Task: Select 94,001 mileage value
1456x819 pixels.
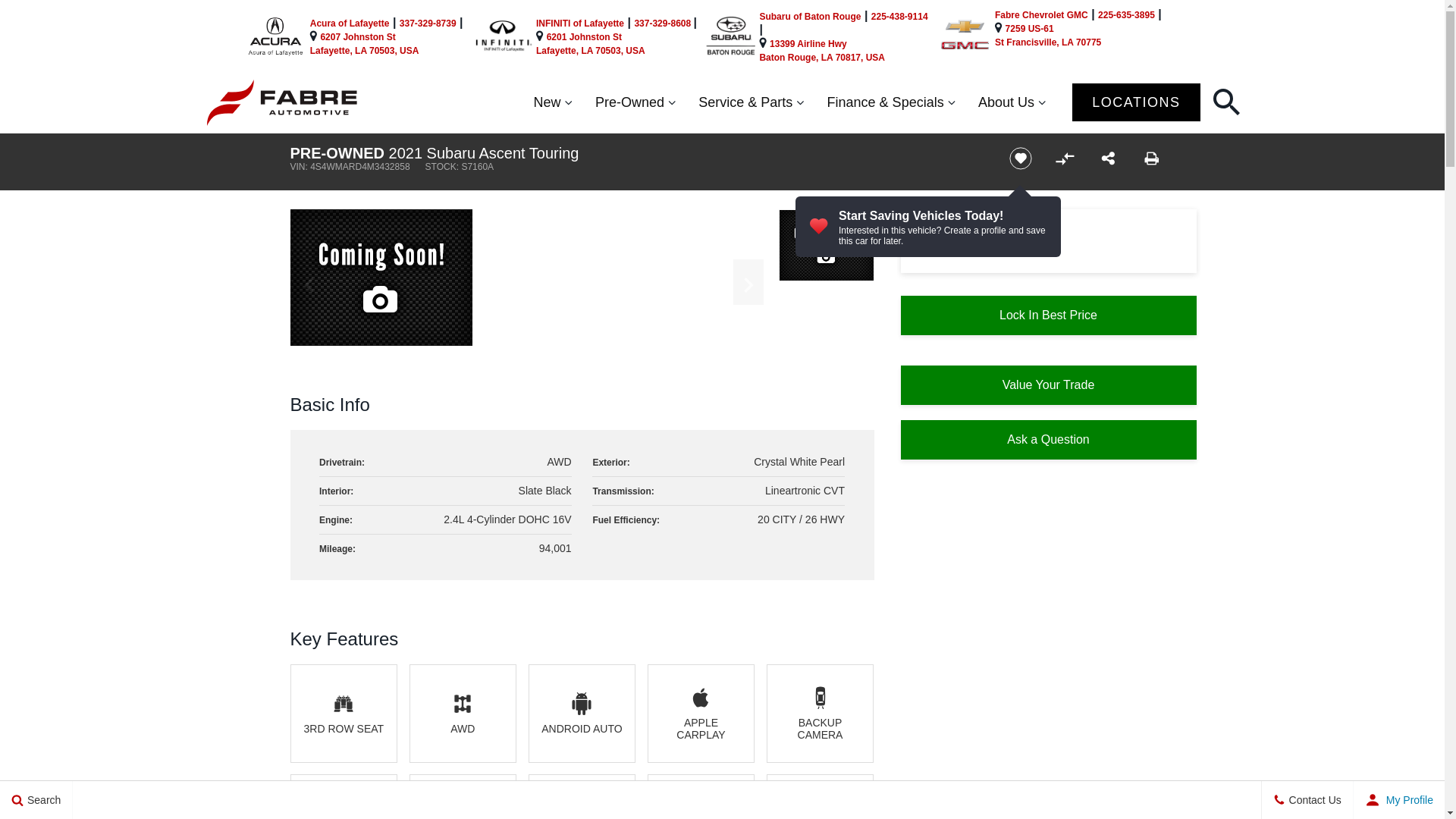Action: pos(555,548)
